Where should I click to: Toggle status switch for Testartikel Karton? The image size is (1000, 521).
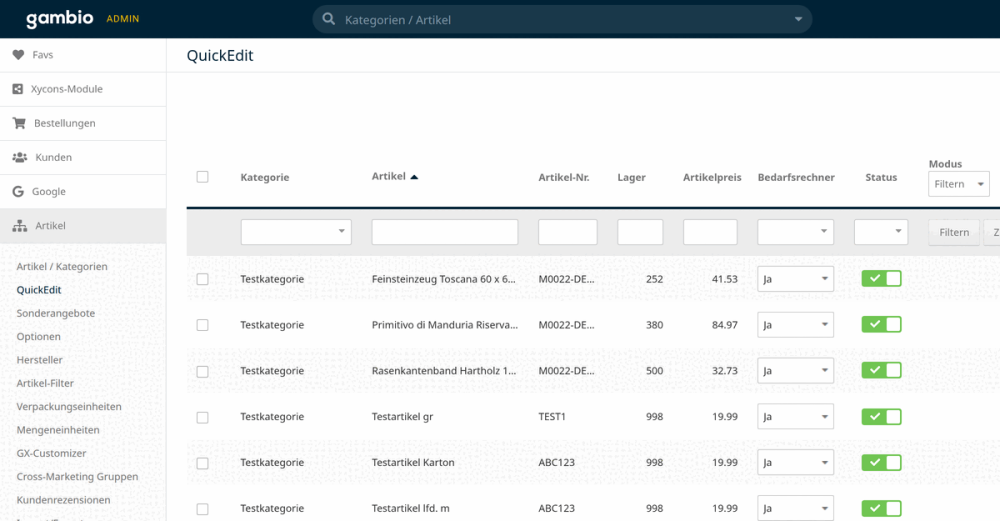point(881,462)
